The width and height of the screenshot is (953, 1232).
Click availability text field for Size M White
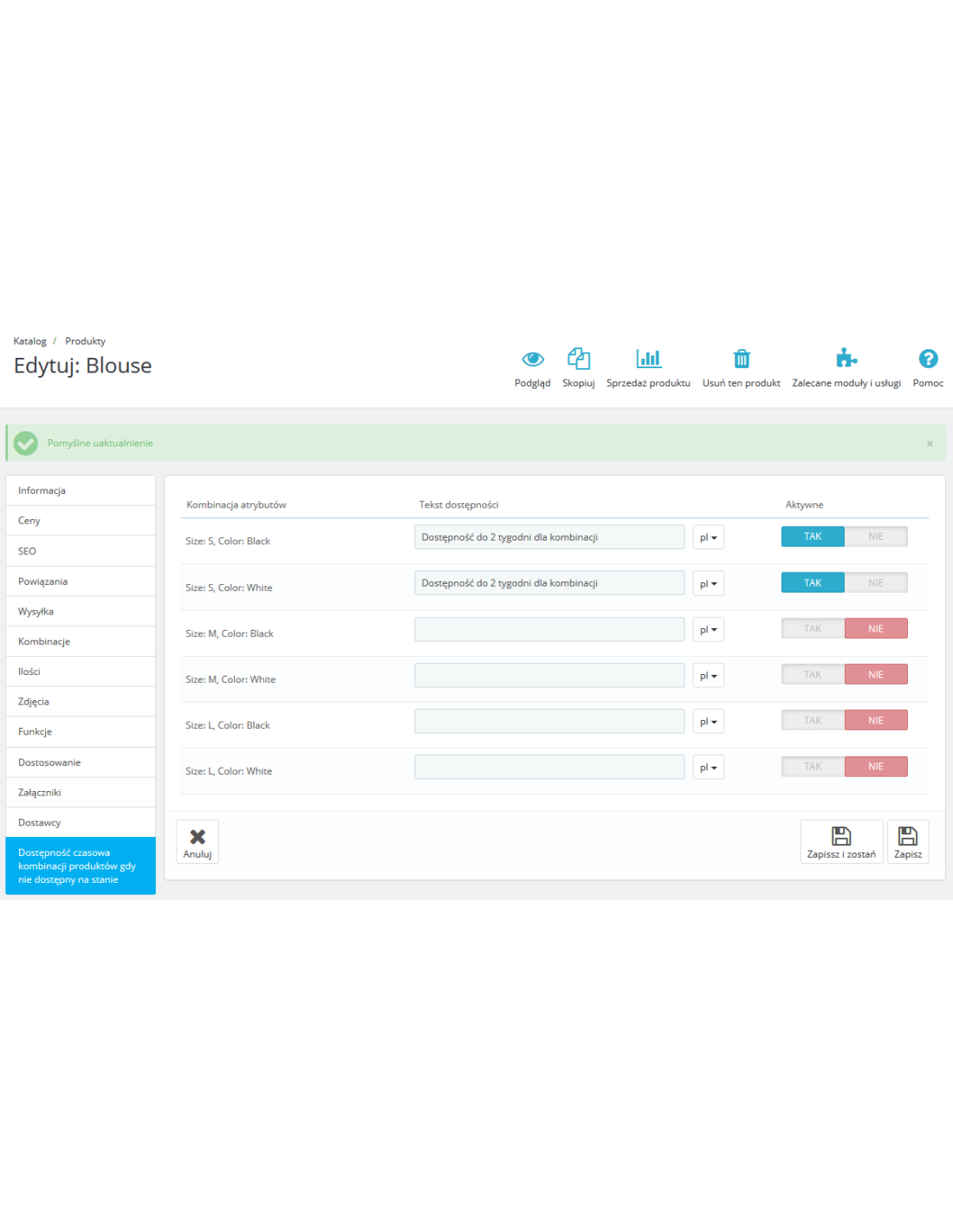[549, 676]
